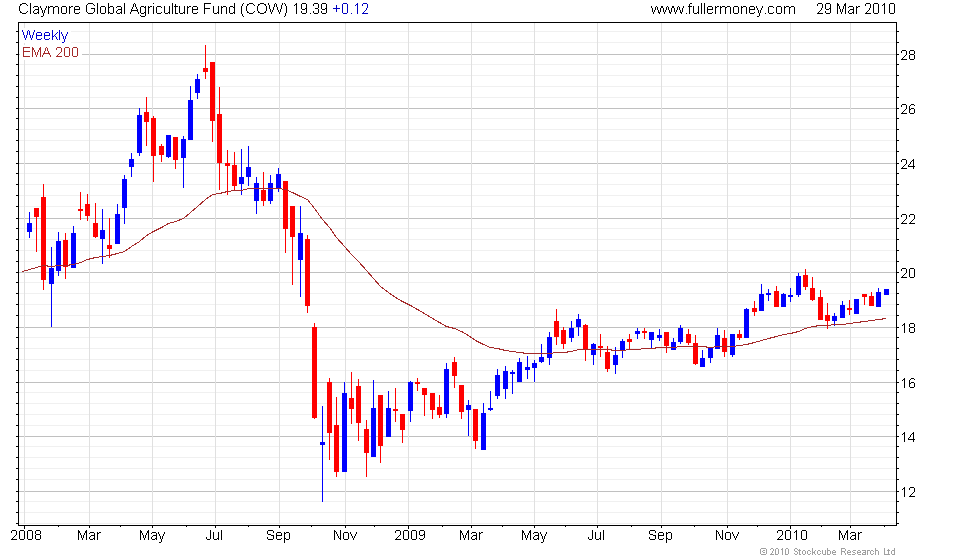Viewport: 980px width, 560px height.
Task: Select the Weekly legend label
Action: pos(44,36)
